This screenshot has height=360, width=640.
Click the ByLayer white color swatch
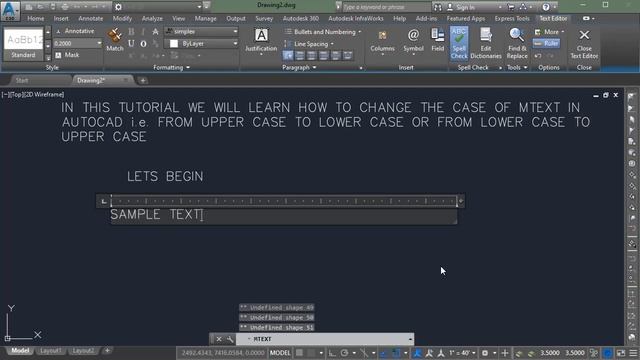pyautogui.click(x=174, y=43)
